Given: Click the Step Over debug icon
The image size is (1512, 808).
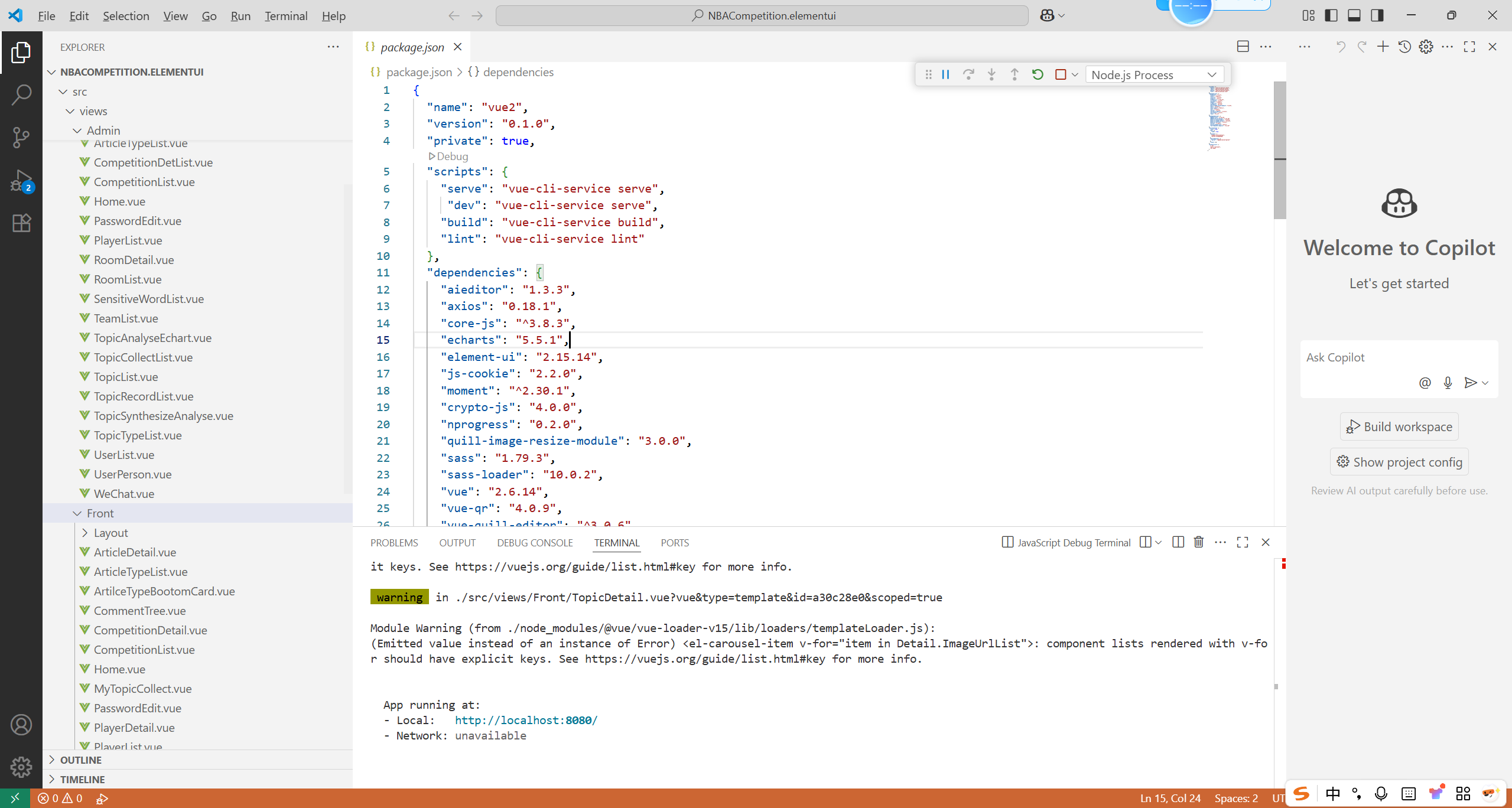Looking at the screenshot, I should click(x=968, y=74).
